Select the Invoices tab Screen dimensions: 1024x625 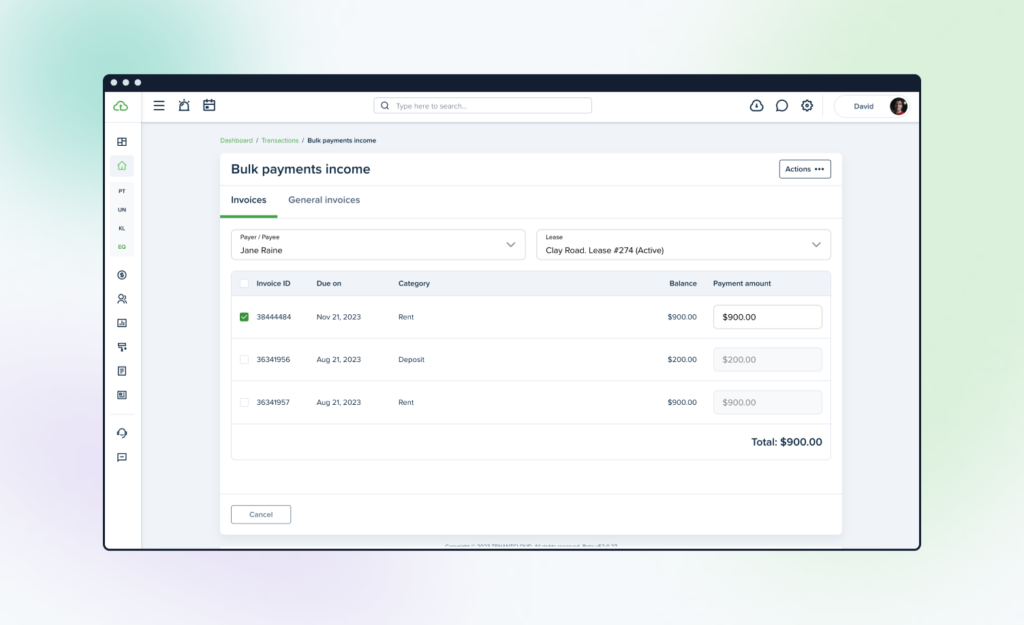click(x=249, y=200)
